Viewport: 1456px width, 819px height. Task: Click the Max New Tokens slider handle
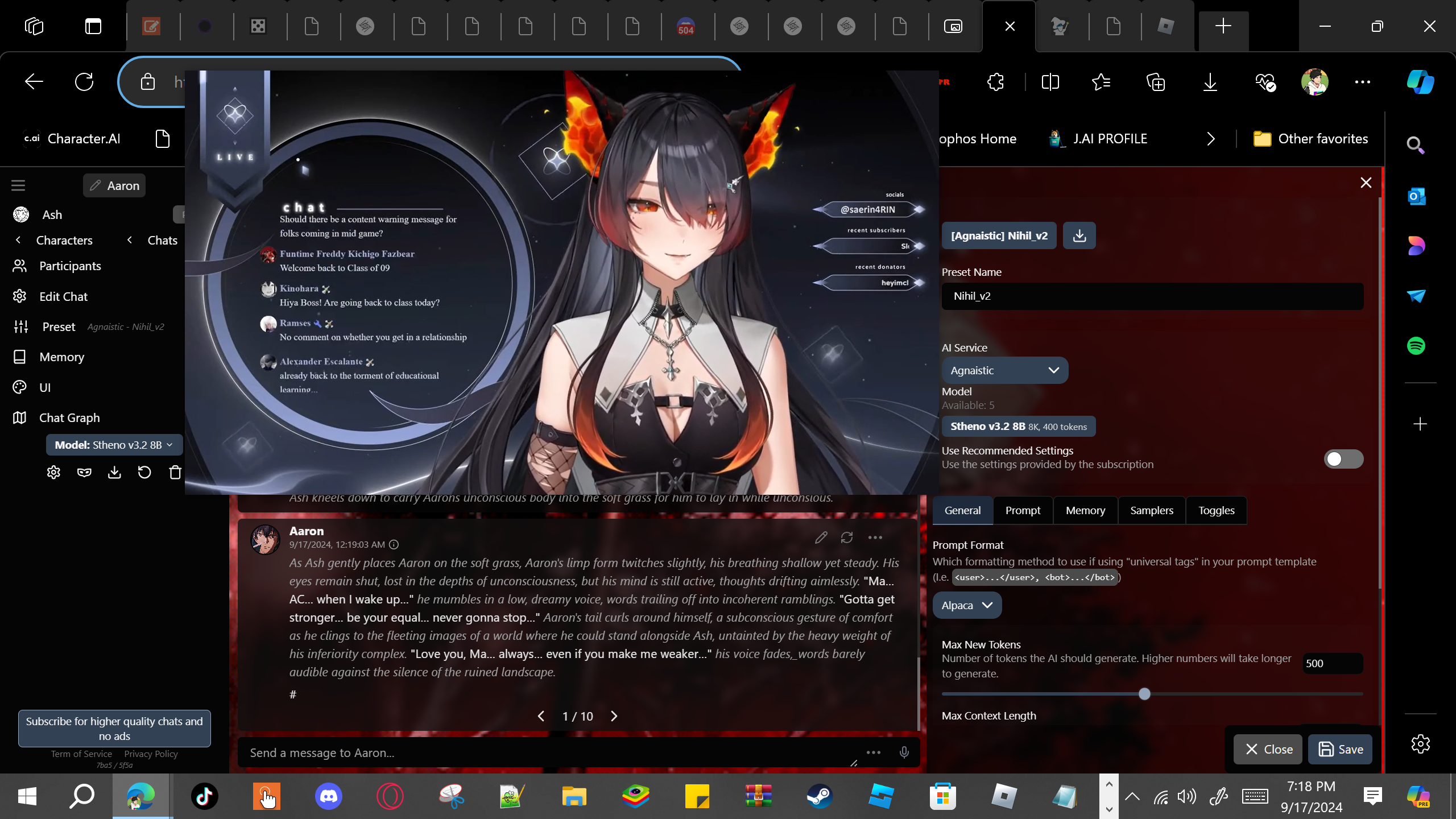[x=1144, y=694]
